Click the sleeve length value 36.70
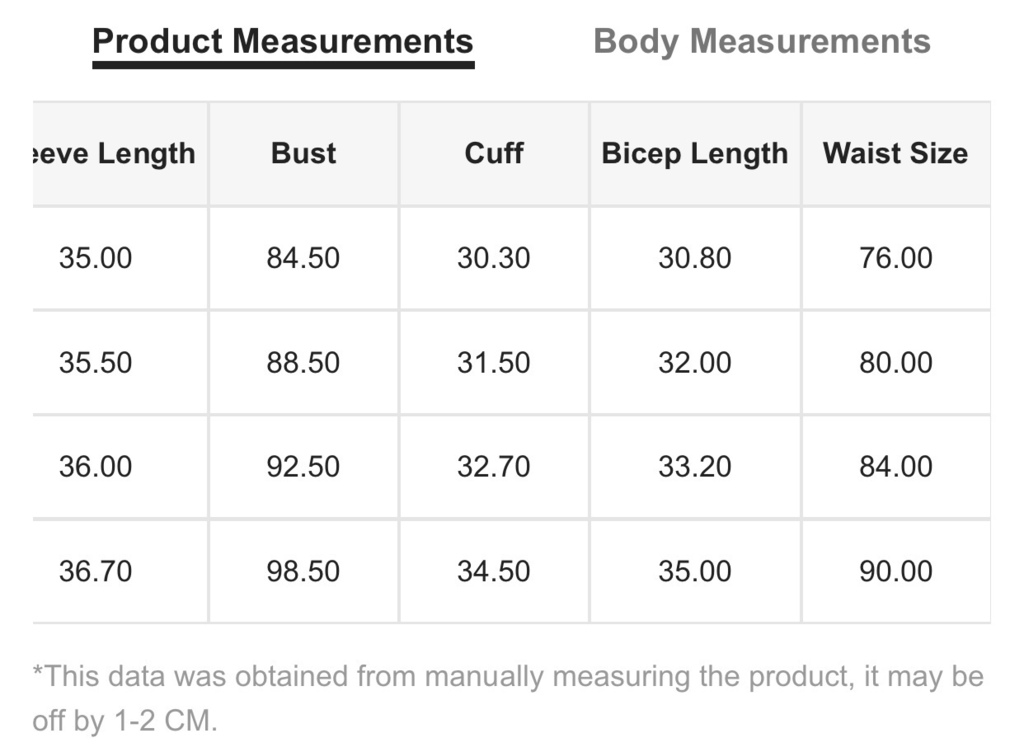 coord(95,571)
